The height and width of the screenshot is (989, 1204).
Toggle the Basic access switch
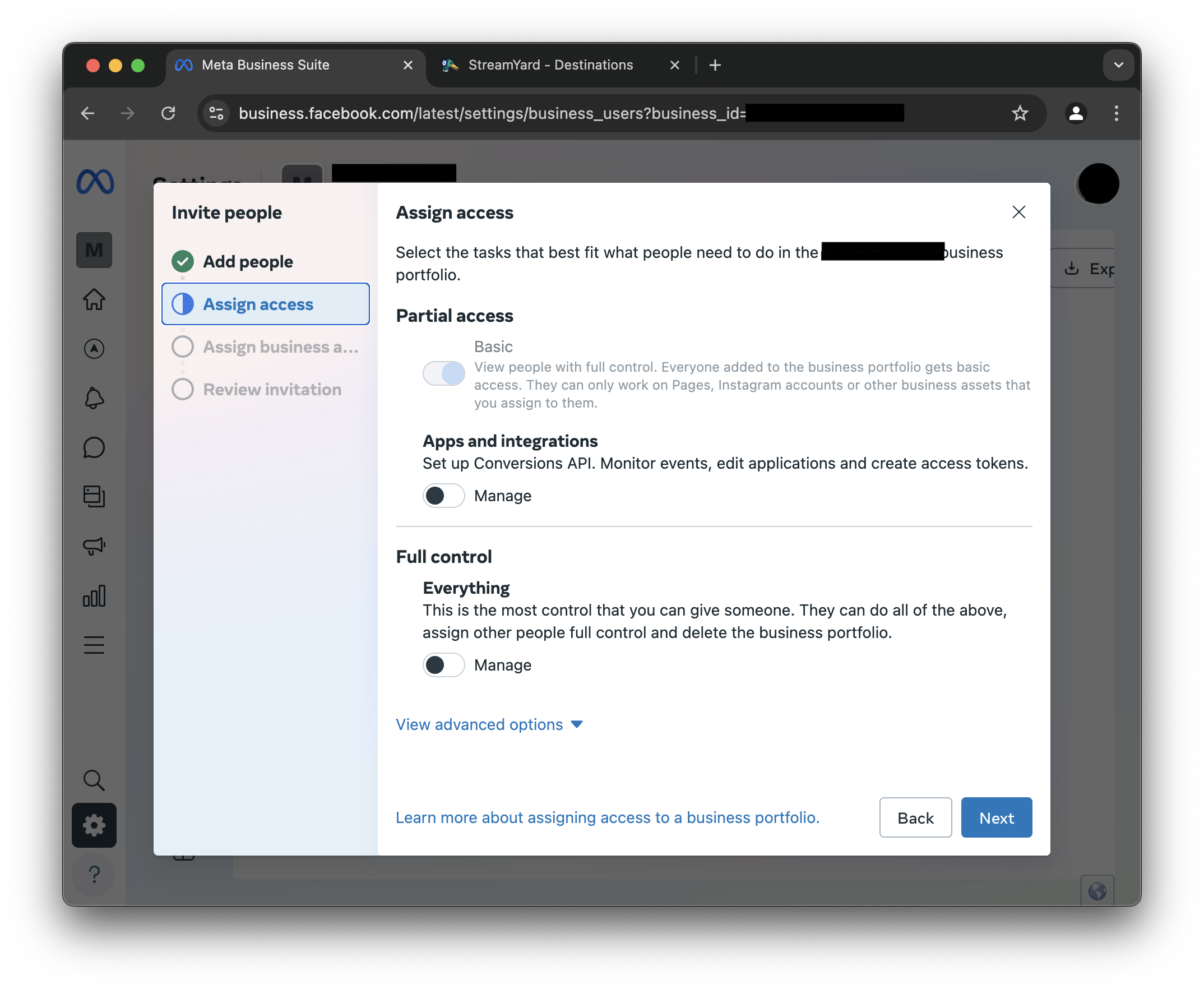[x=444, y=374]
